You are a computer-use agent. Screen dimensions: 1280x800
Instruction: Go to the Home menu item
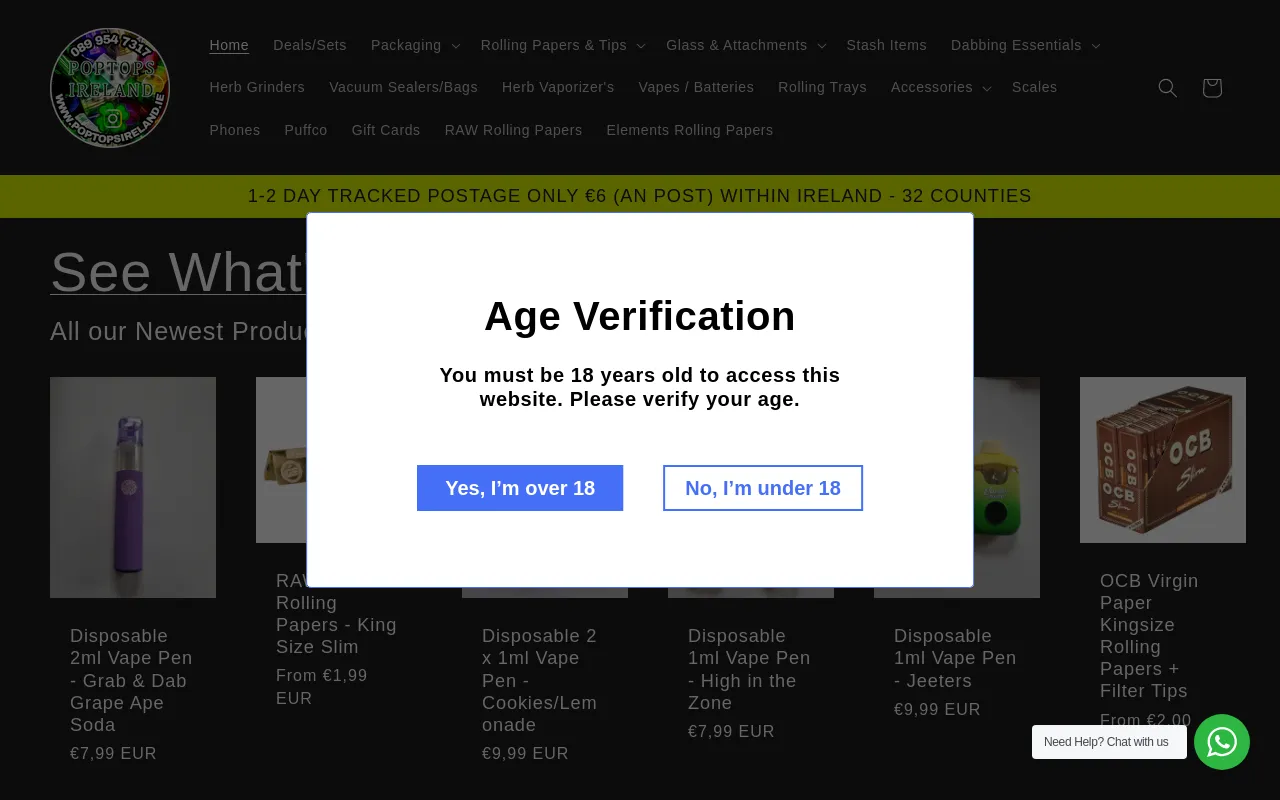click(229, 45)
